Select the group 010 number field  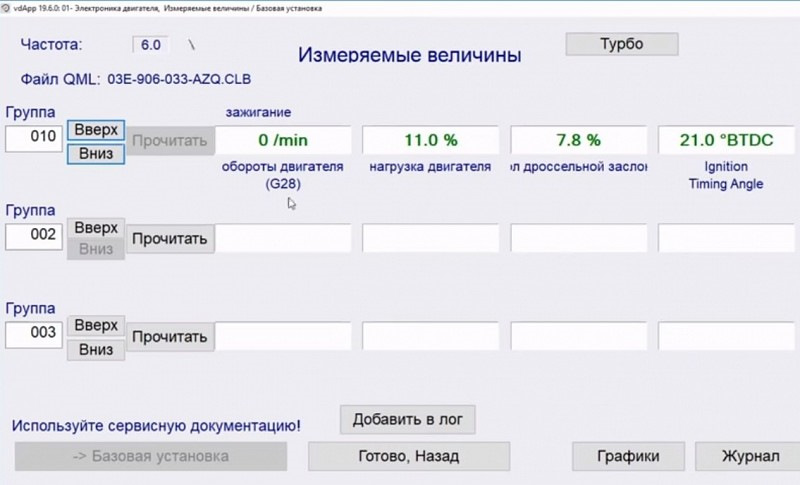click(x=34, y=138)
